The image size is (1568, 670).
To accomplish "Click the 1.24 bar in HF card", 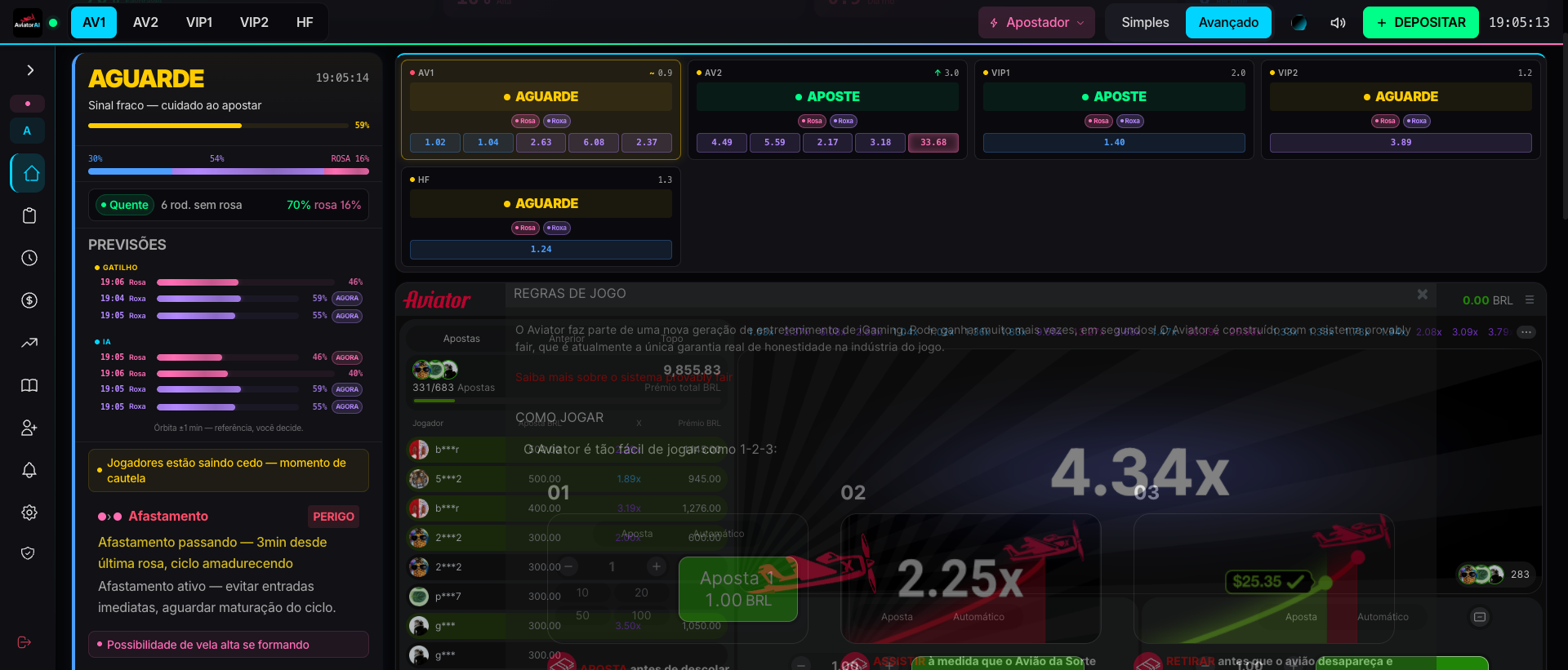I will point(541,250).
